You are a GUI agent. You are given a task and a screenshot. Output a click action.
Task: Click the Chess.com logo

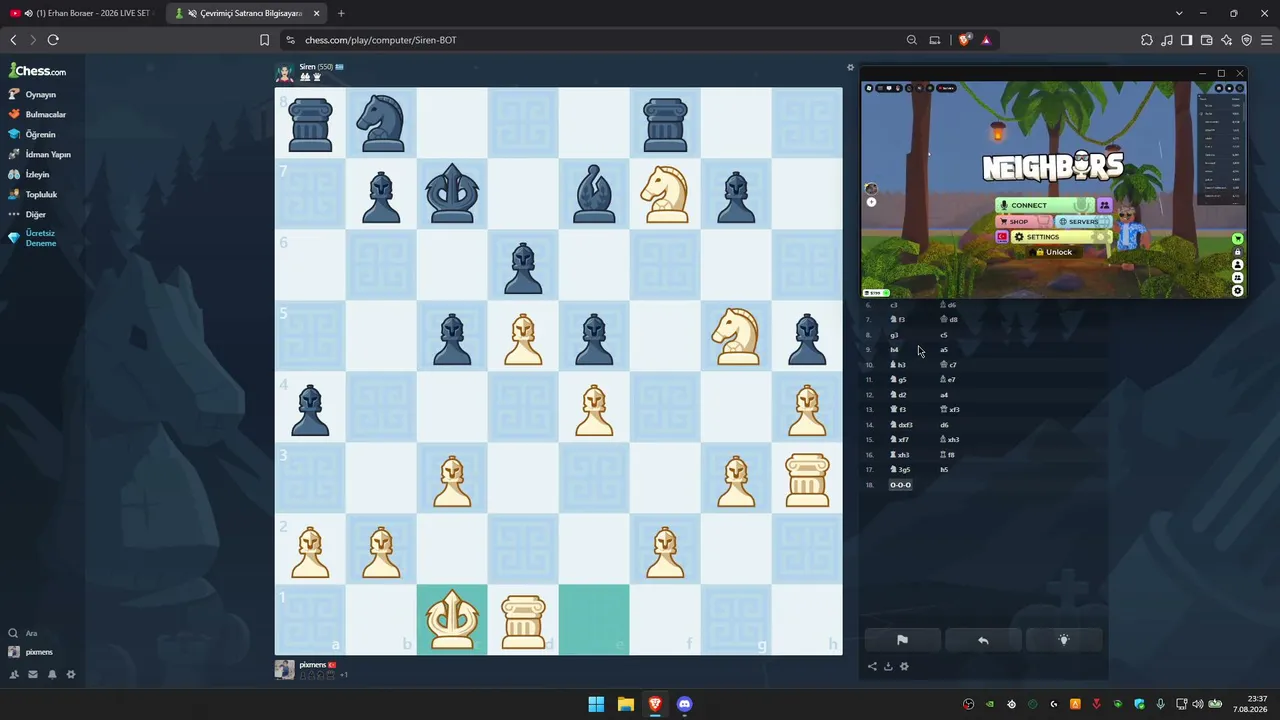pyautogui.click(x=37, y=71)
